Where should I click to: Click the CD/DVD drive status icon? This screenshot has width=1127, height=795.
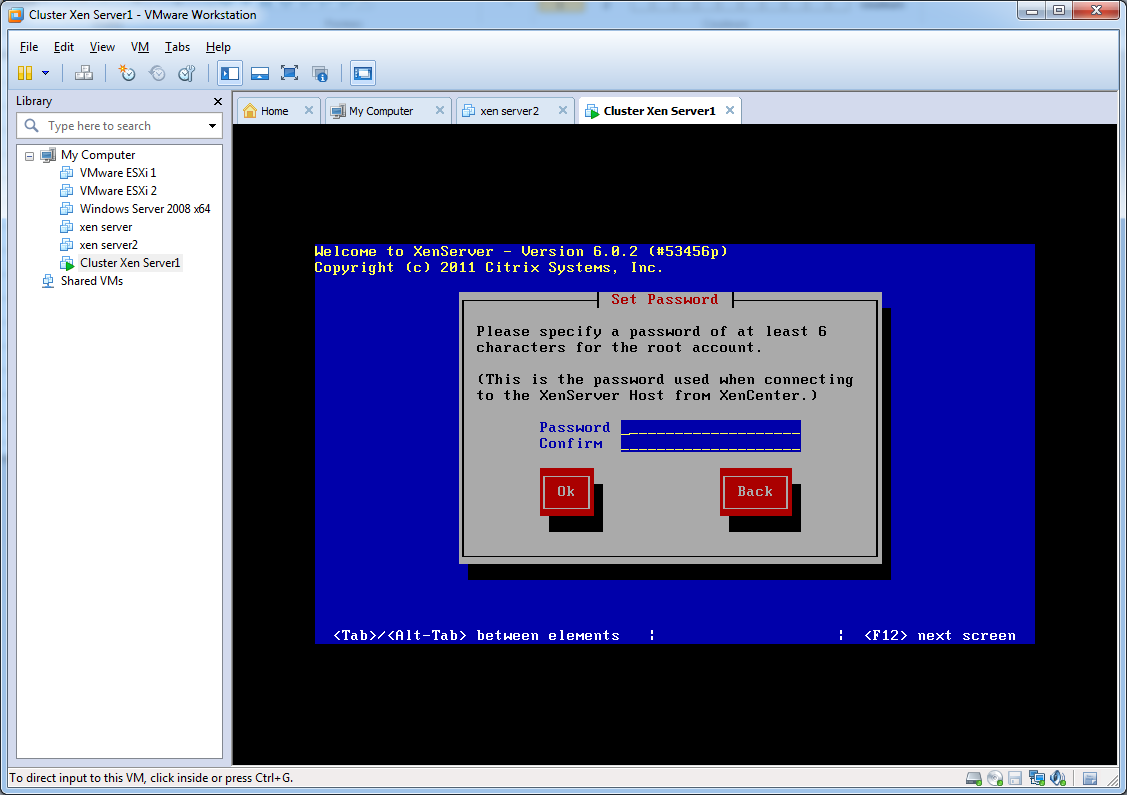pyautogui.click(x=994, y=778)
